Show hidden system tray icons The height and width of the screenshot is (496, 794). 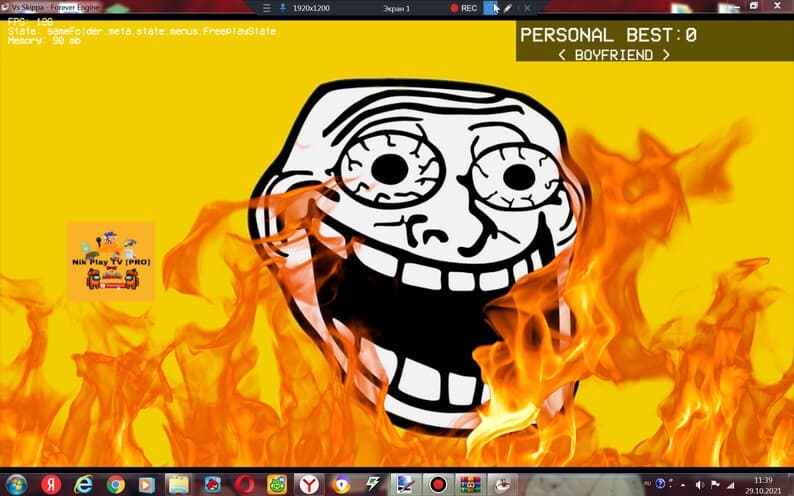coord(683,485)
